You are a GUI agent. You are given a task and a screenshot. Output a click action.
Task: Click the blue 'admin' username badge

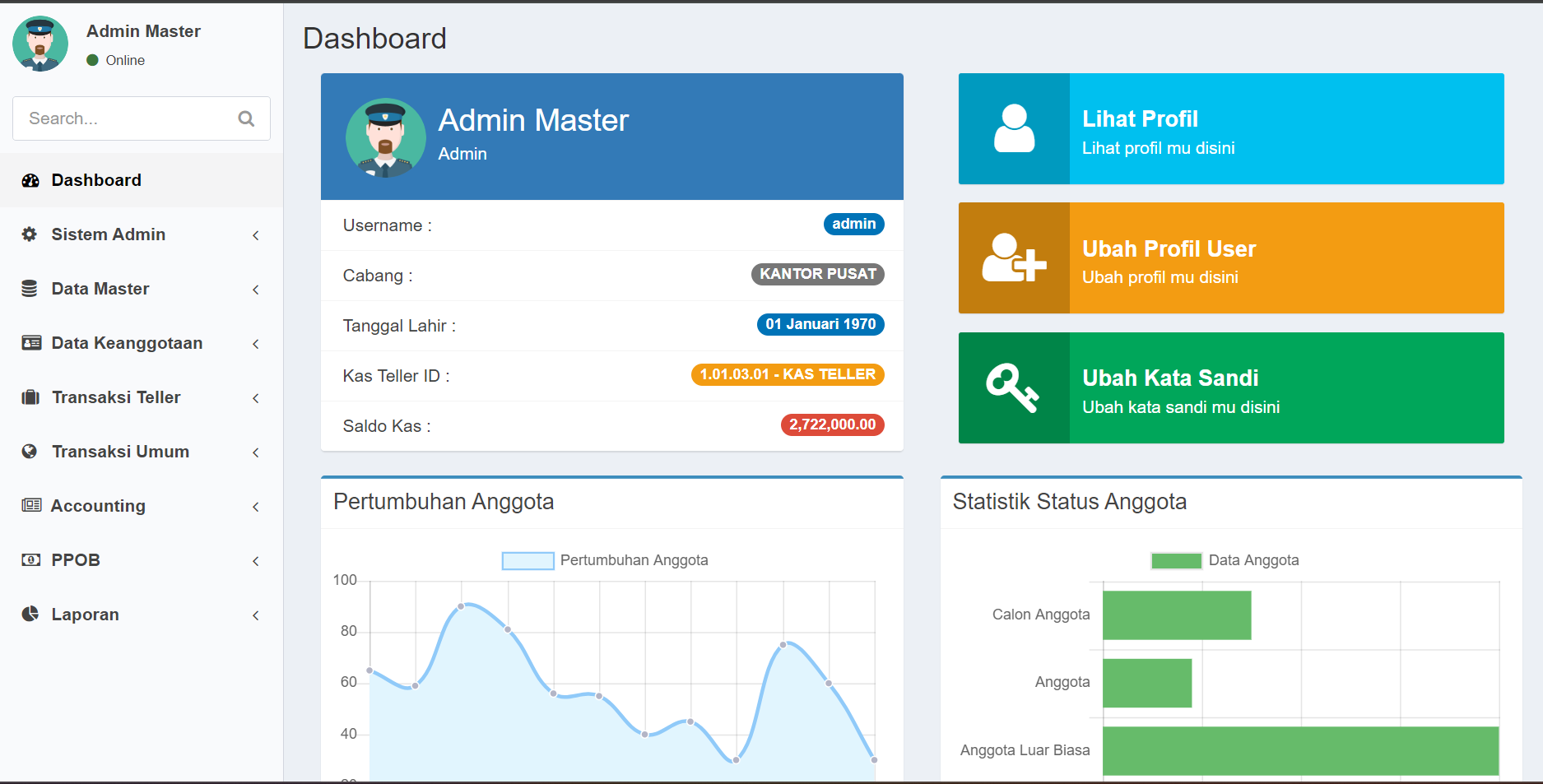point(853,224)
